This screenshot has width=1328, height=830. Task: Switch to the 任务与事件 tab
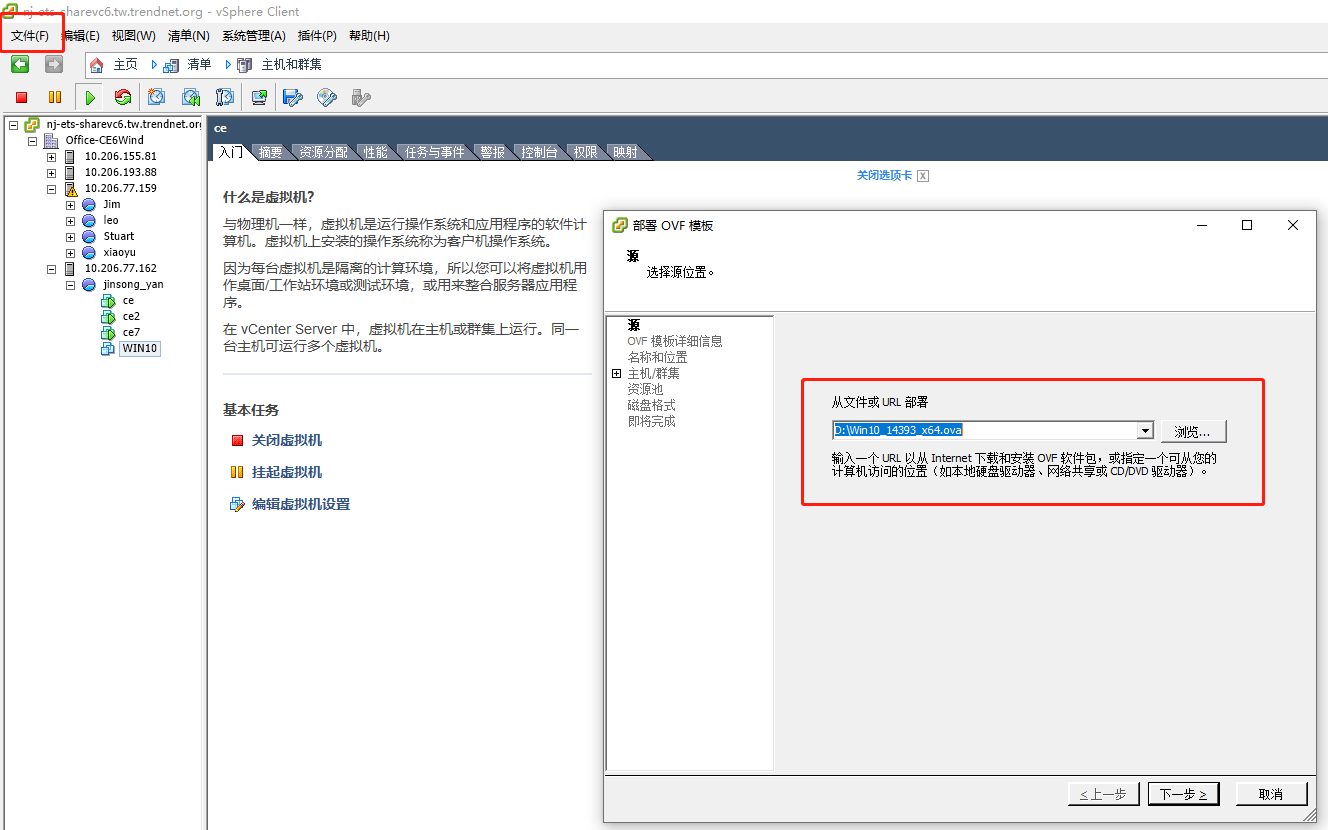[435, 152]
